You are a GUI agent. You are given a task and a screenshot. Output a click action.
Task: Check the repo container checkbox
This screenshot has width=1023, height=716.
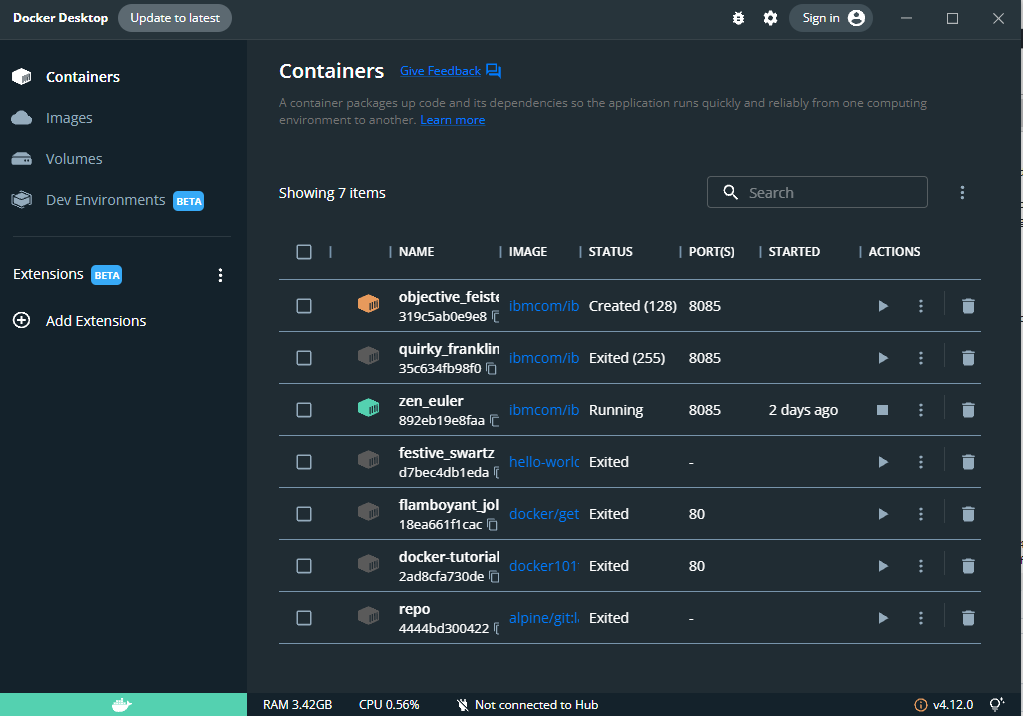click(x=304, y=617)
